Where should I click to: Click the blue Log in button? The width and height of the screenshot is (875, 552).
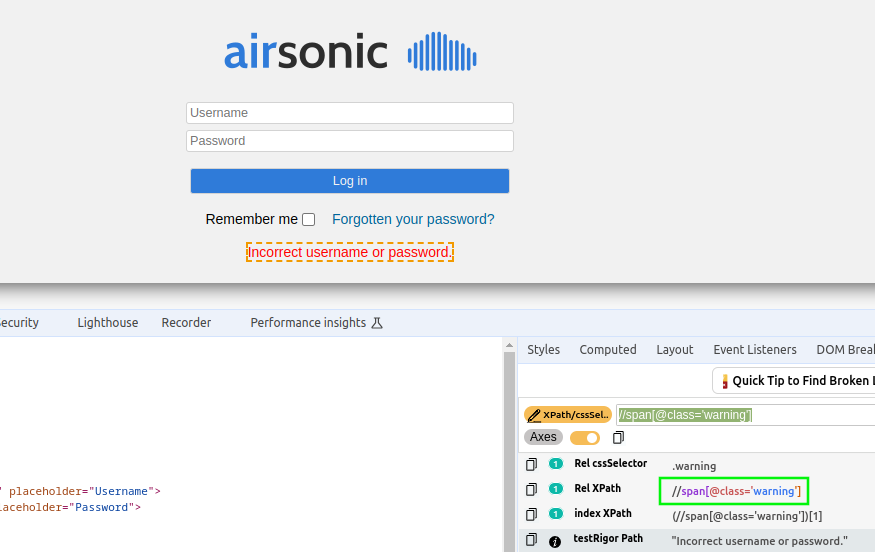coord(350,181)
